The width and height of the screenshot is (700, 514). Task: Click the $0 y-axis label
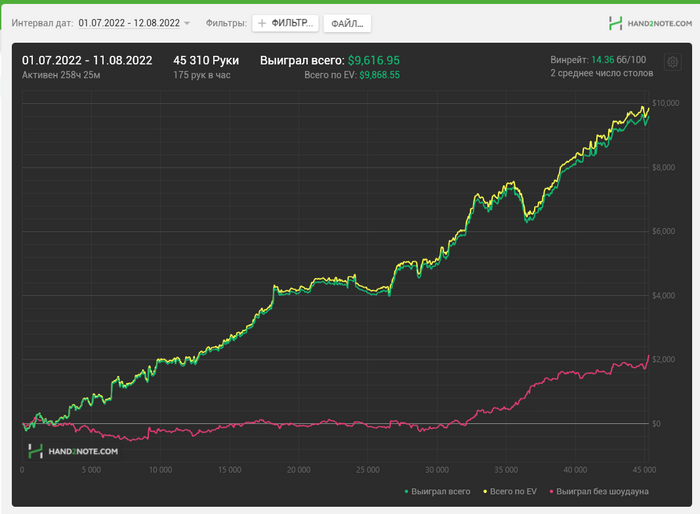(656, 424)
